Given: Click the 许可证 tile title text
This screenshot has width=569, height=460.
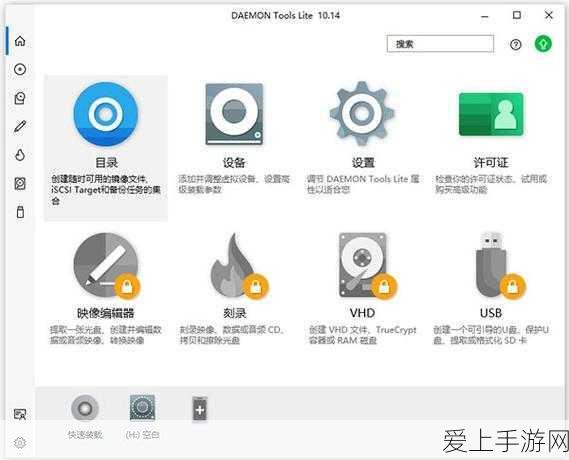Looking at the screenshot, I should [x=491, y=163].
